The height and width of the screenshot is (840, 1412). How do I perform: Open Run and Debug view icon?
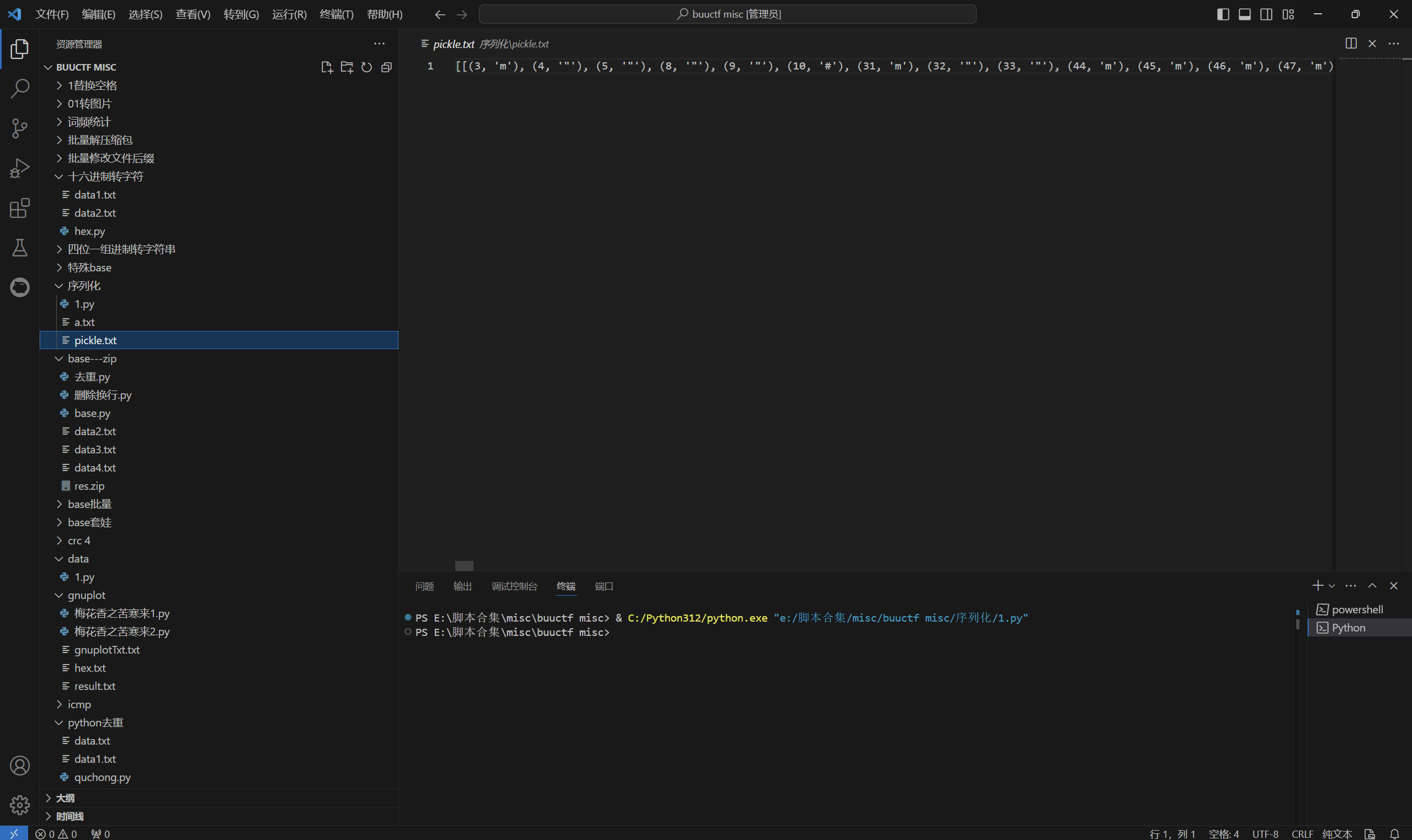[x=20, y=168]
